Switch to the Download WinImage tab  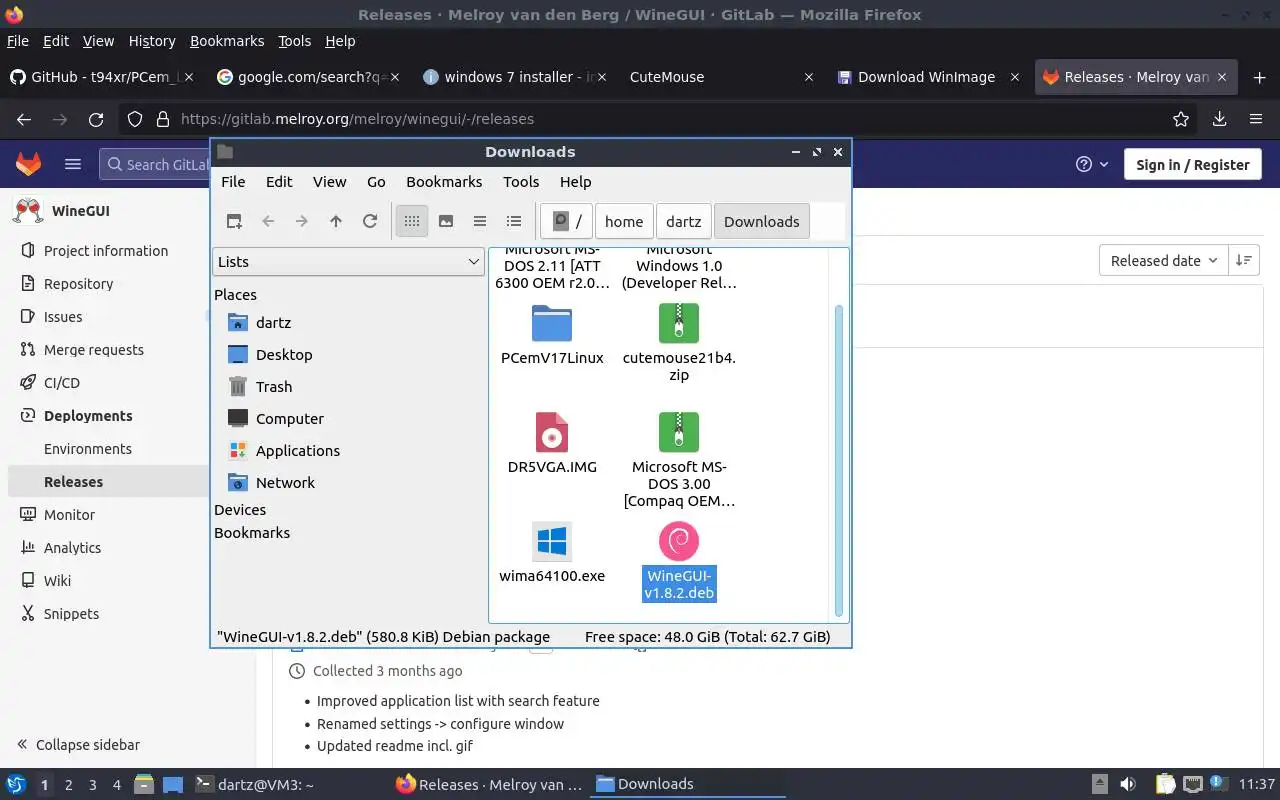point(926,77)
